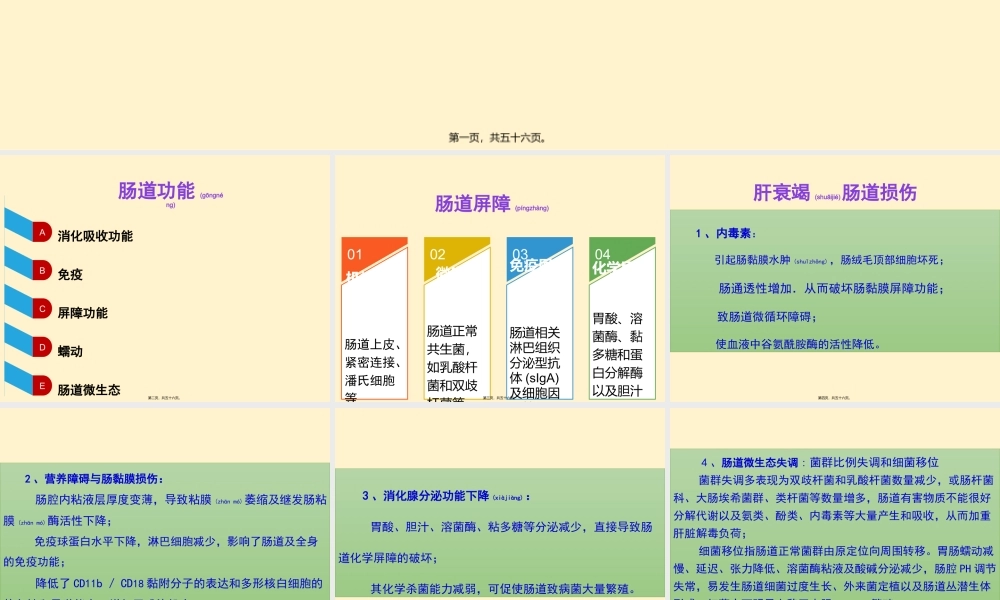Select badge C beside 屏障功能
This screenshot has height=600, width=1000.
tap(41, 311)
